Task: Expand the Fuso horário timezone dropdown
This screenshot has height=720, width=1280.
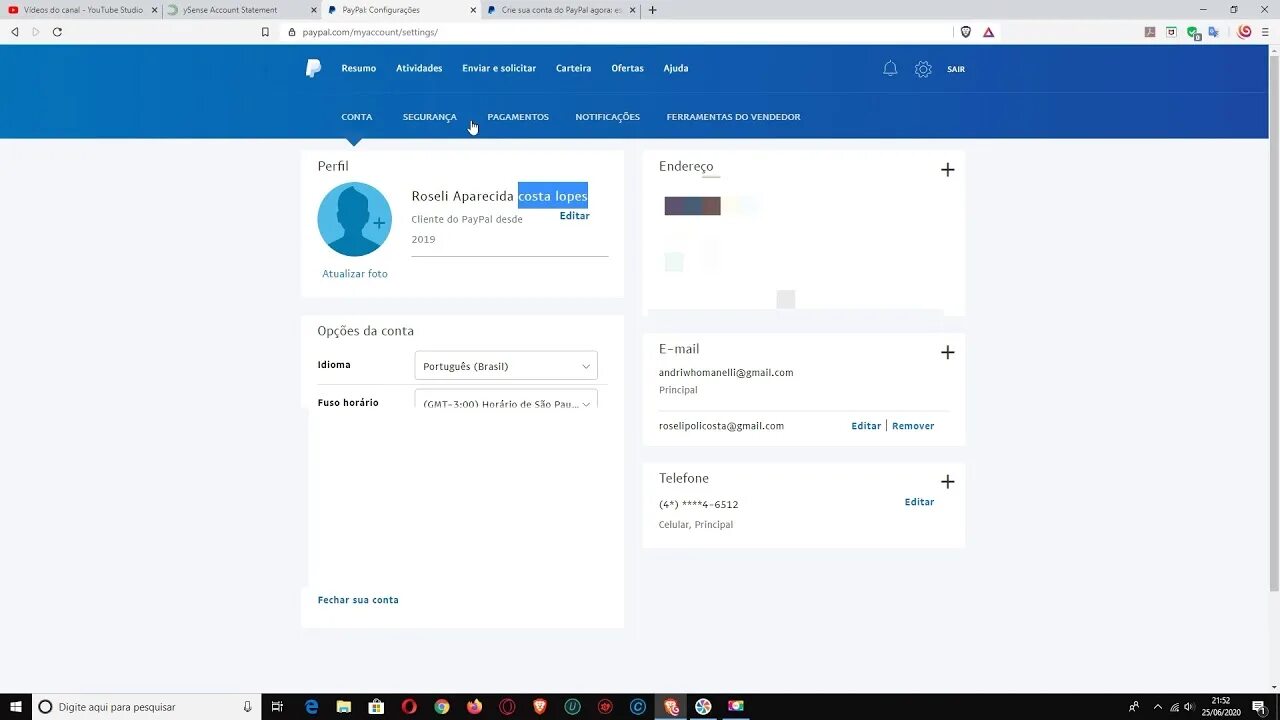Action: click(x=506, y=399)
